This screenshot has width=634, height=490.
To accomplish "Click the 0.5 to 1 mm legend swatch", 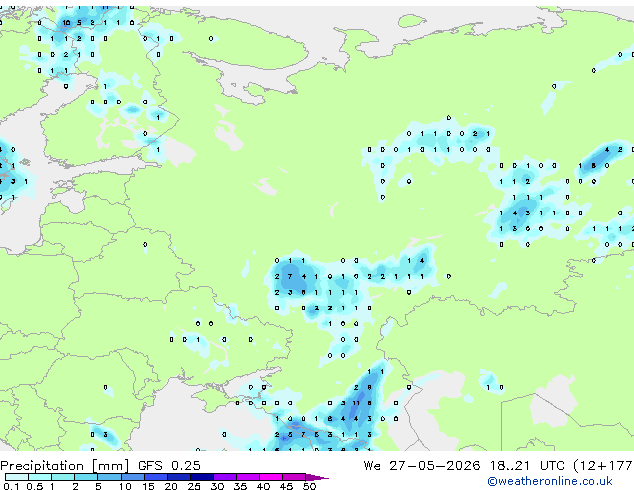I will [40, 477].
